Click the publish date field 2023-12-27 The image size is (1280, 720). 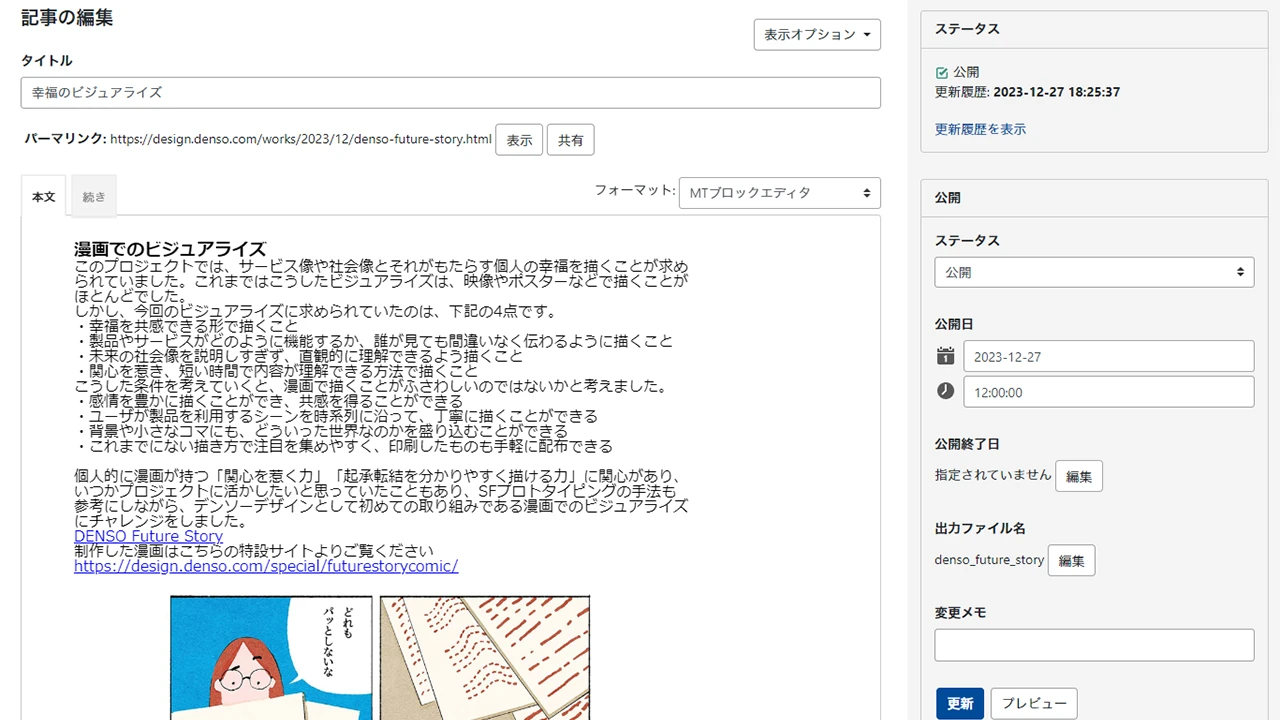click(x=1108, y=356)
